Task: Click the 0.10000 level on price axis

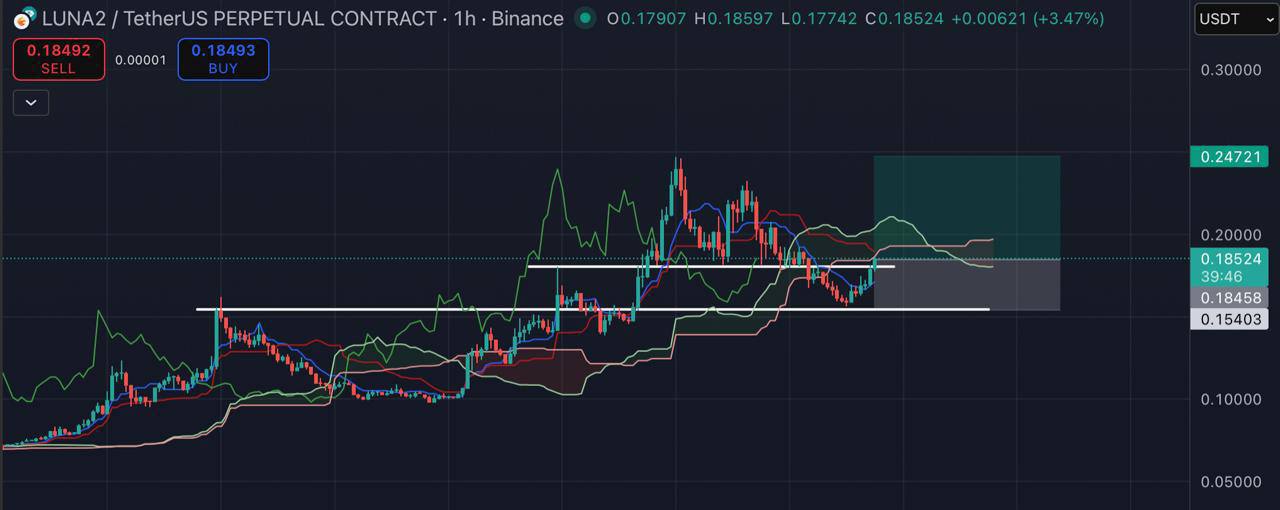Action: (x=1229, y=399)
